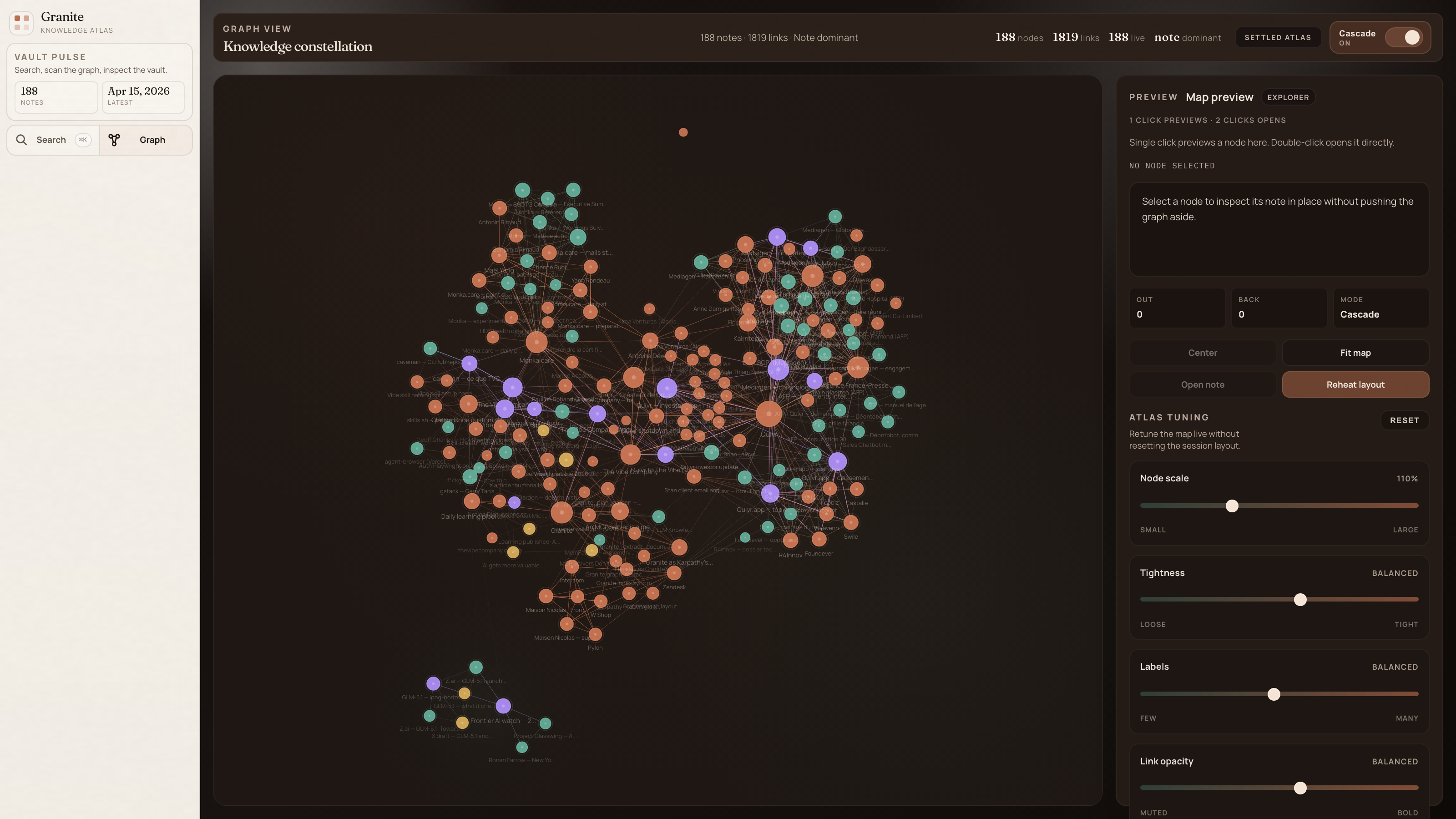Open the MODE Cascade selector
1456x819 pixels.
(x=1381, y=308)
